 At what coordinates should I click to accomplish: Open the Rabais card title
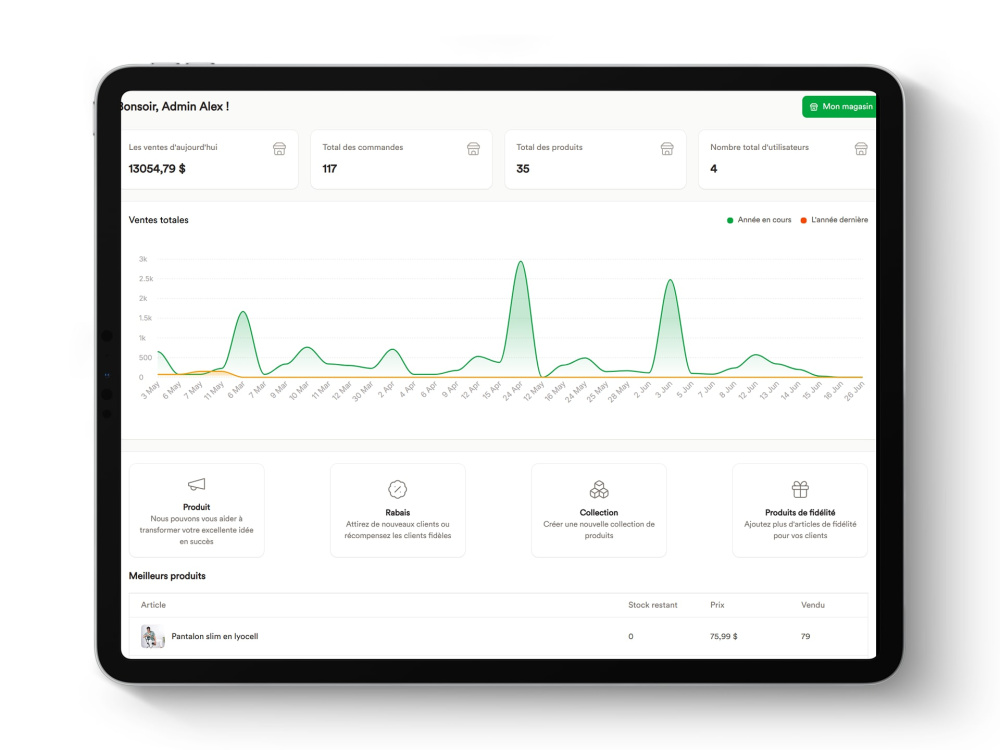pos(397,513)
